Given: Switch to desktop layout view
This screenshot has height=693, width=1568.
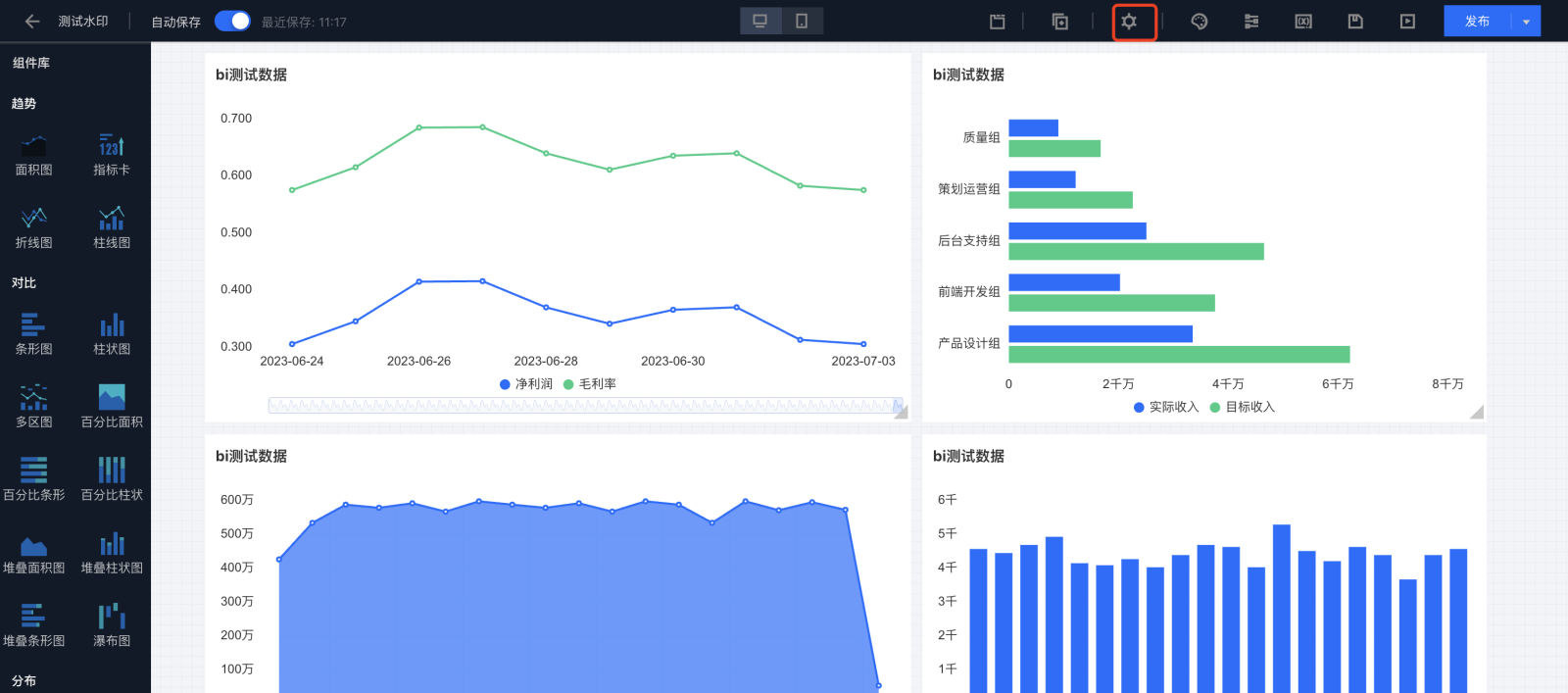Looking at the screenshot, I should click(759, 22).
